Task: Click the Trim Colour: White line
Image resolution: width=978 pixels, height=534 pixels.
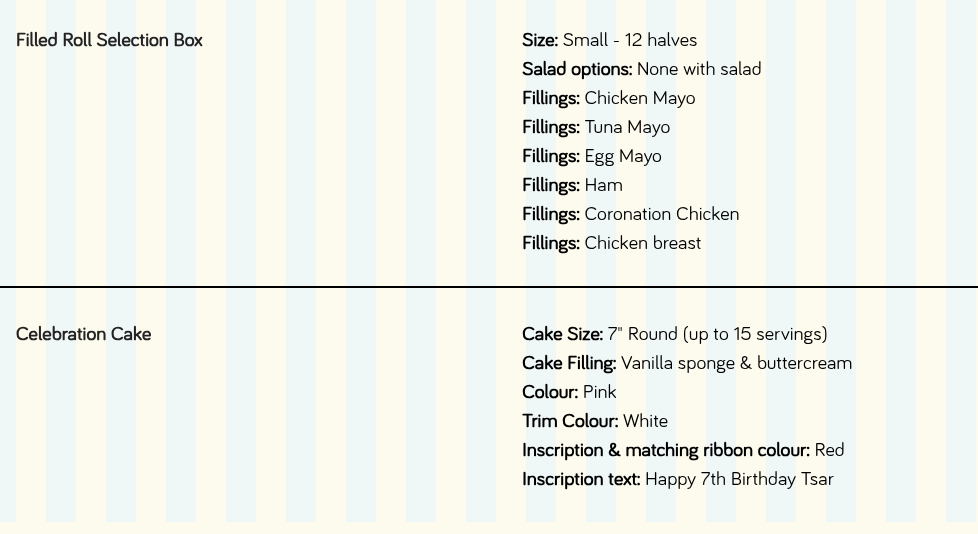Action: [x=594, y=421]
